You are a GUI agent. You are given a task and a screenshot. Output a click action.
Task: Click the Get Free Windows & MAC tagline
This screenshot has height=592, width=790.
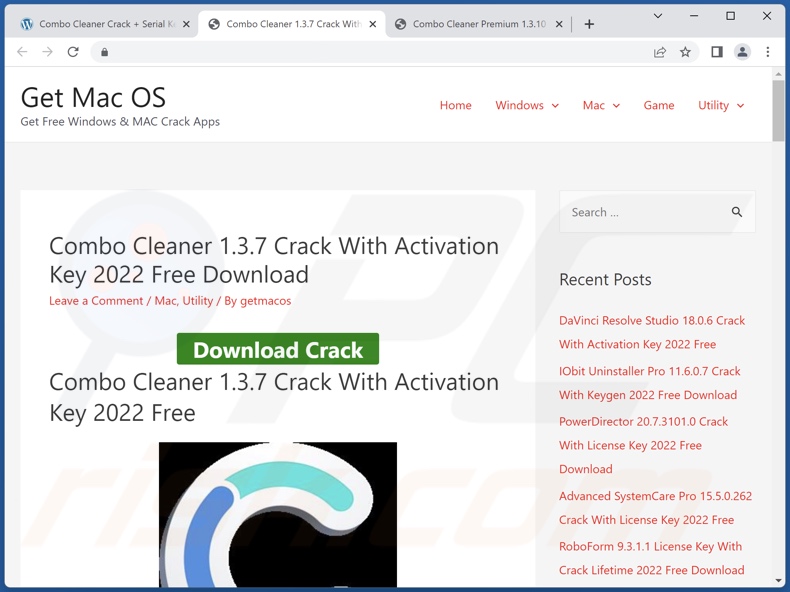120,121
